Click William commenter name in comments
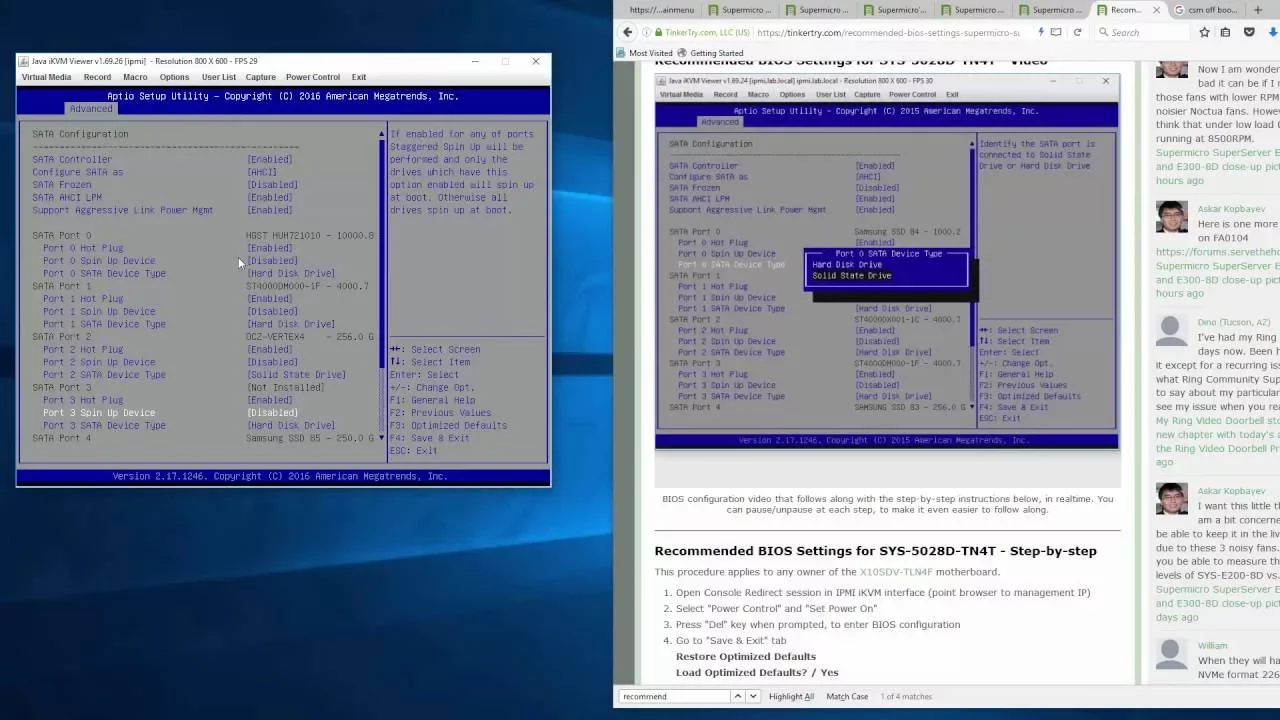Screen dimensions: 1280x720 (1212, 646)
